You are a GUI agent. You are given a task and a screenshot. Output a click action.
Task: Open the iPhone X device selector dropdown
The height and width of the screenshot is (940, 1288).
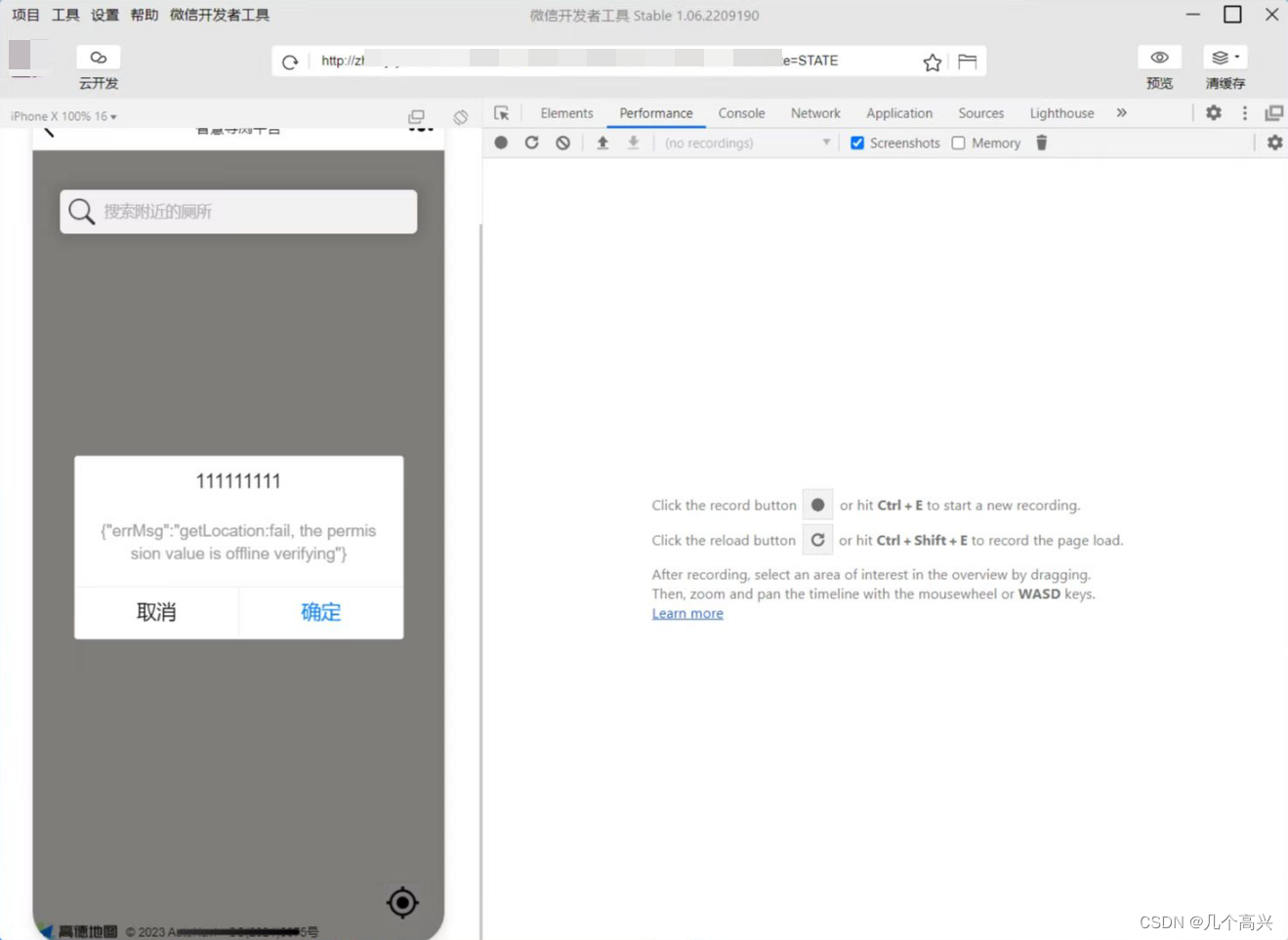coord(62,115)
